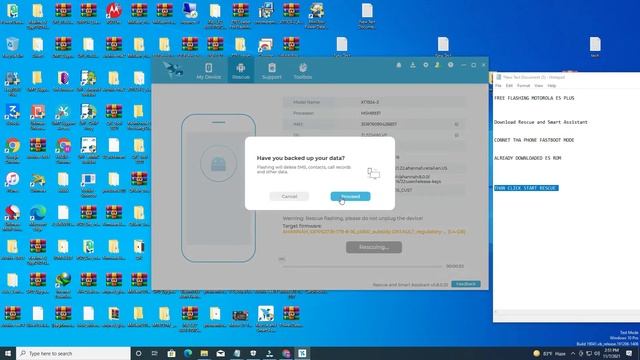The width and height of the screenshot is (640, 360).
Task: Click the help question-mark icon in header
Action: point(451,65)
